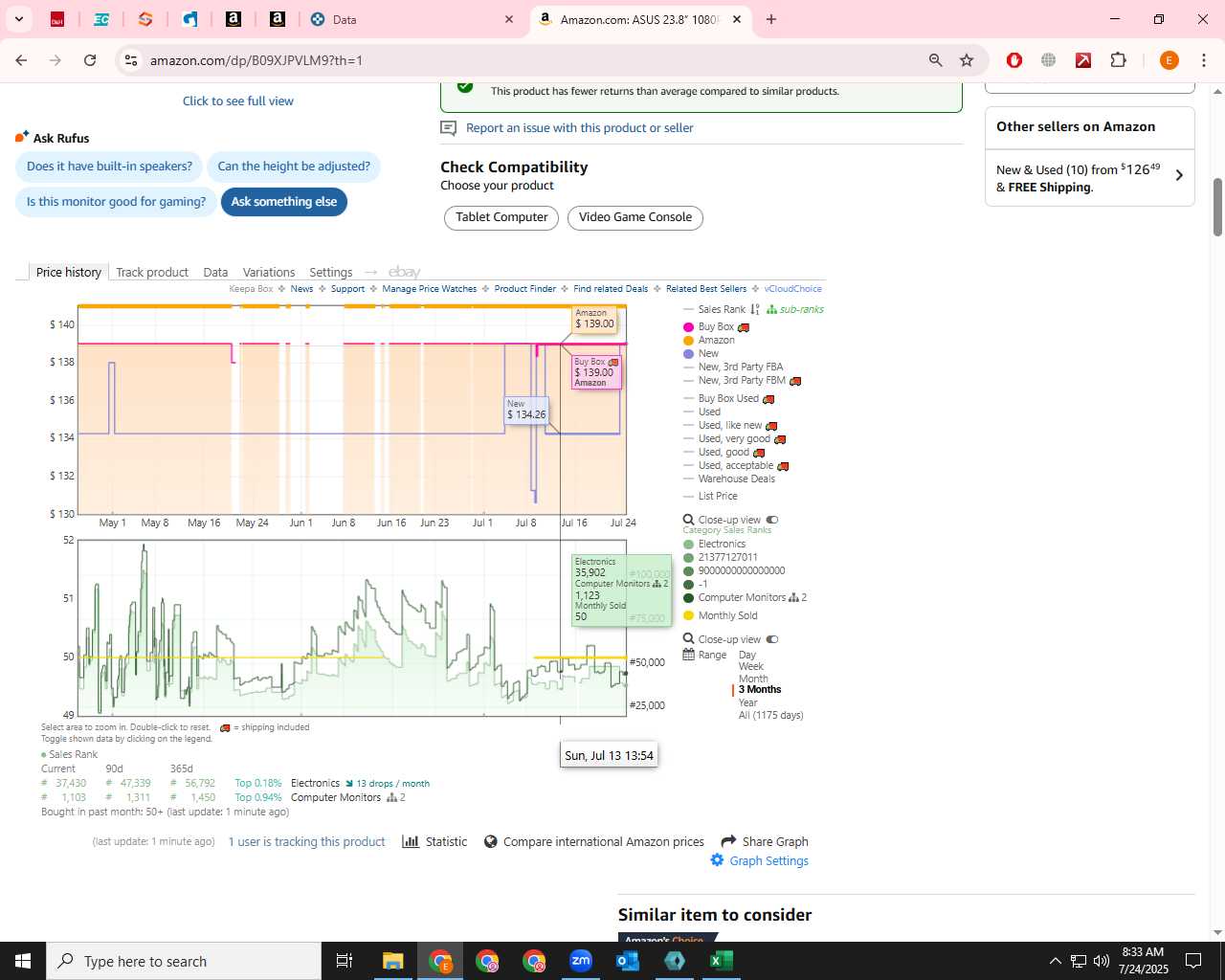Toggle List Price series

[x=710, y=496]
